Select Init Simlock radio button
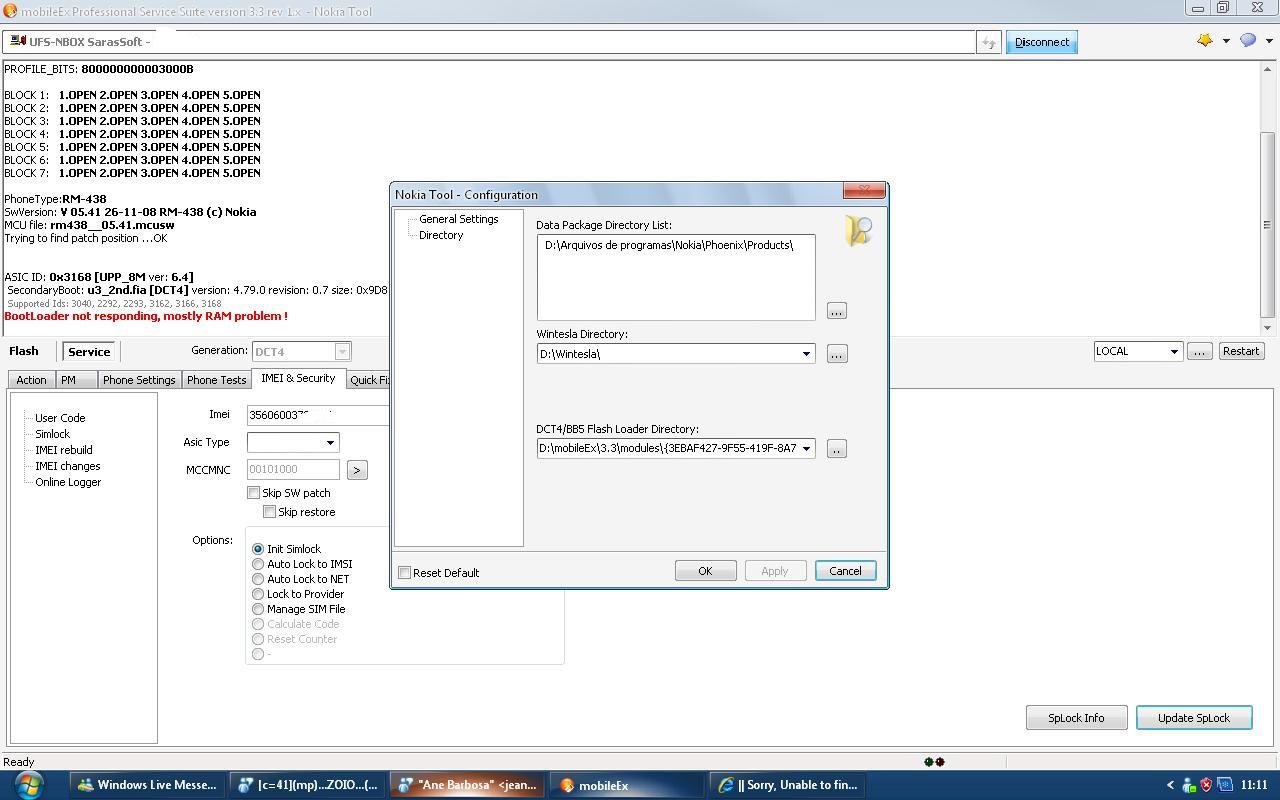Viewport: 1280px width, 800px height. [x=258, y=549]
